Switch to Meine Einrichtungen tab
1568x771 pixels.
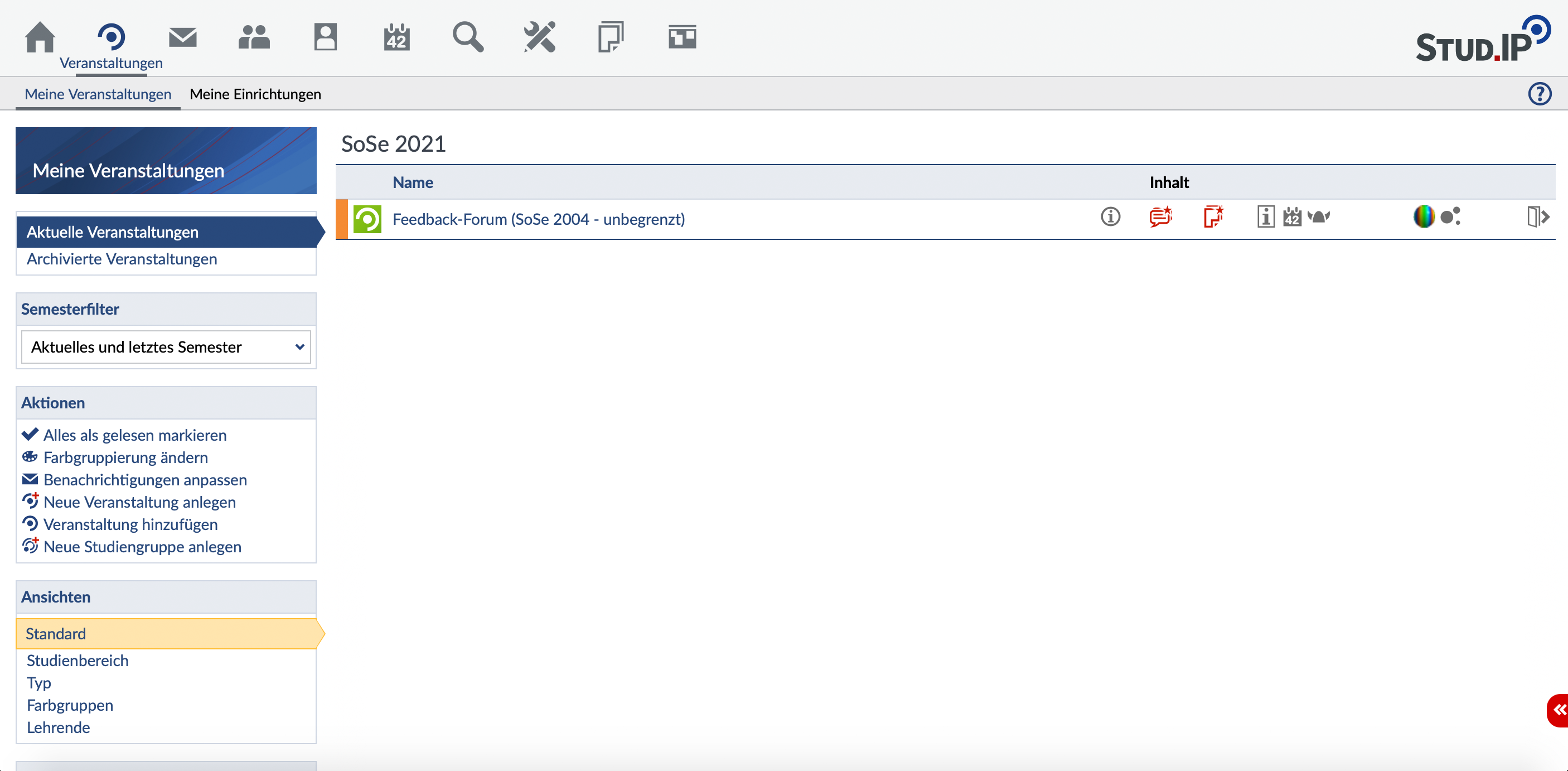click(255, 94)
